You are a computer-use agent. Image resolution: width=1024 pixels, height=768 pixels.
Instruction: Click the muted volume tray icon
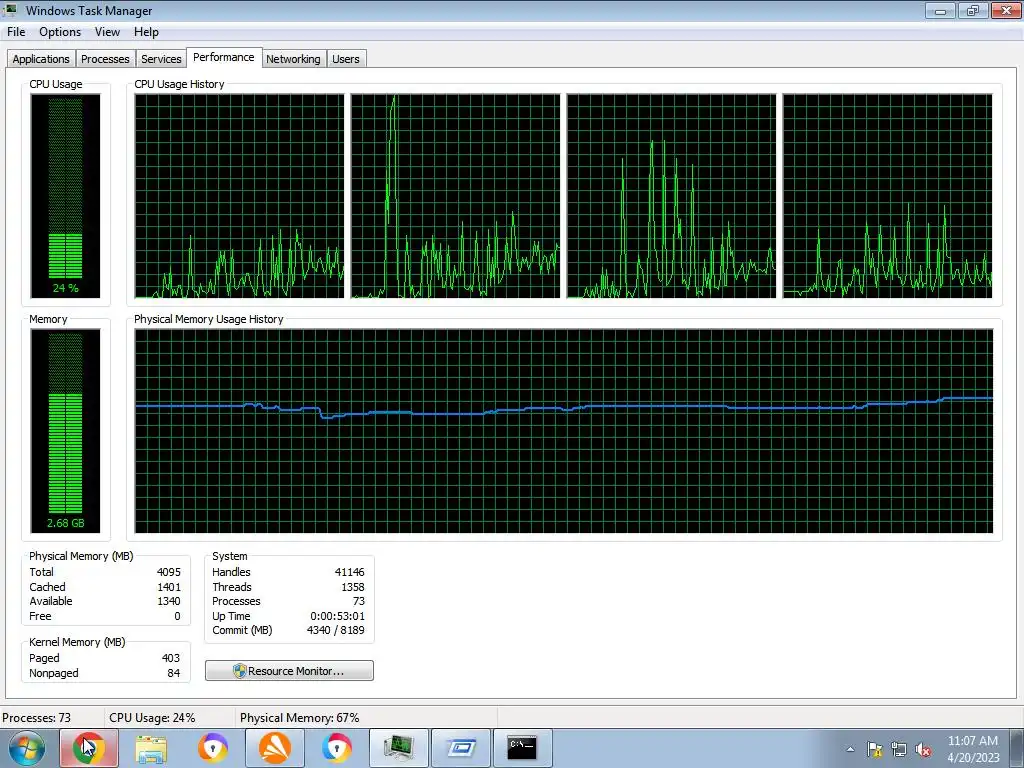tap(923, 749)
